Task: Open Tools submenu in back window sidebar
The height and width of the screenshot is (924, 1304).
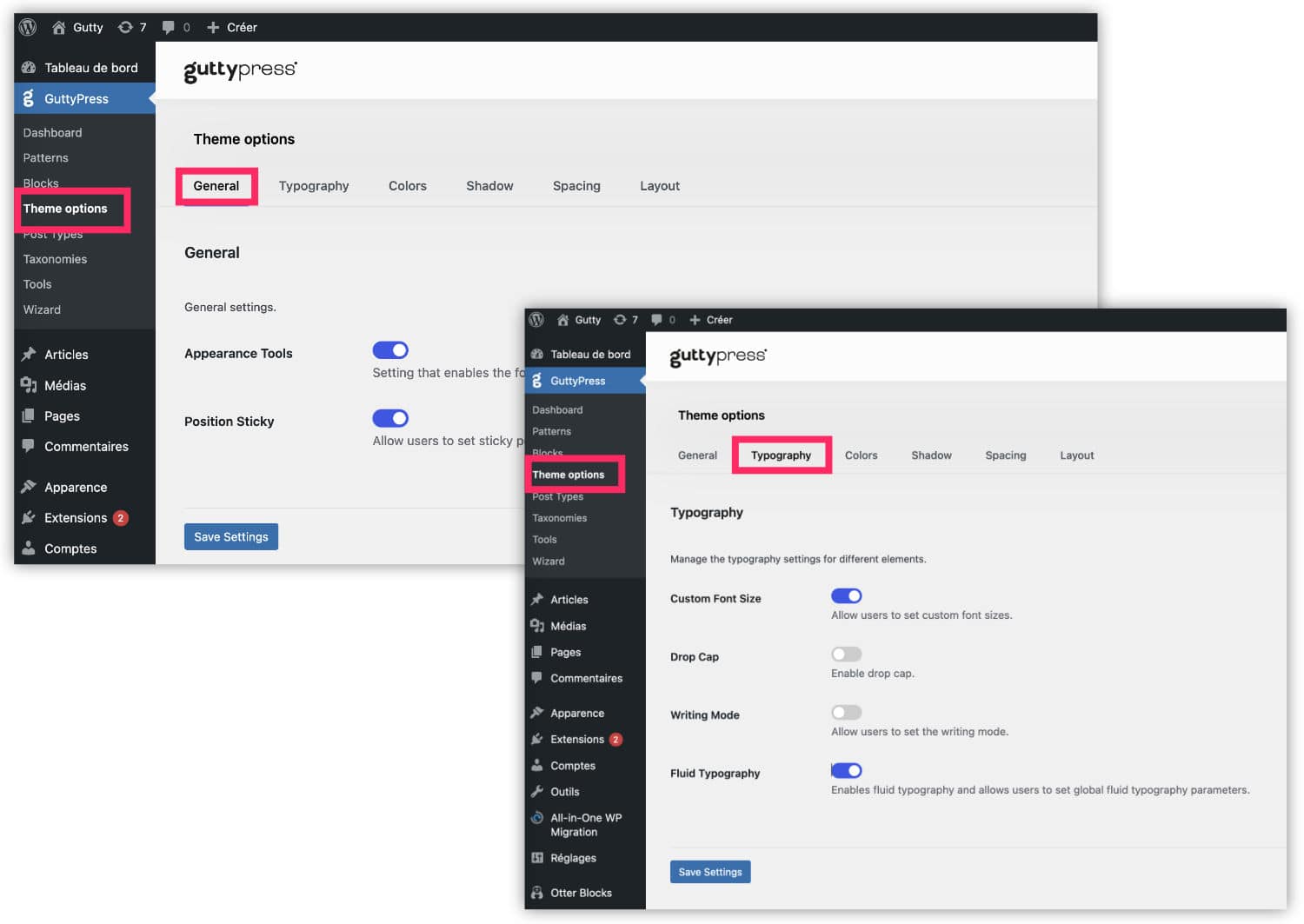Action: point(37,284)
